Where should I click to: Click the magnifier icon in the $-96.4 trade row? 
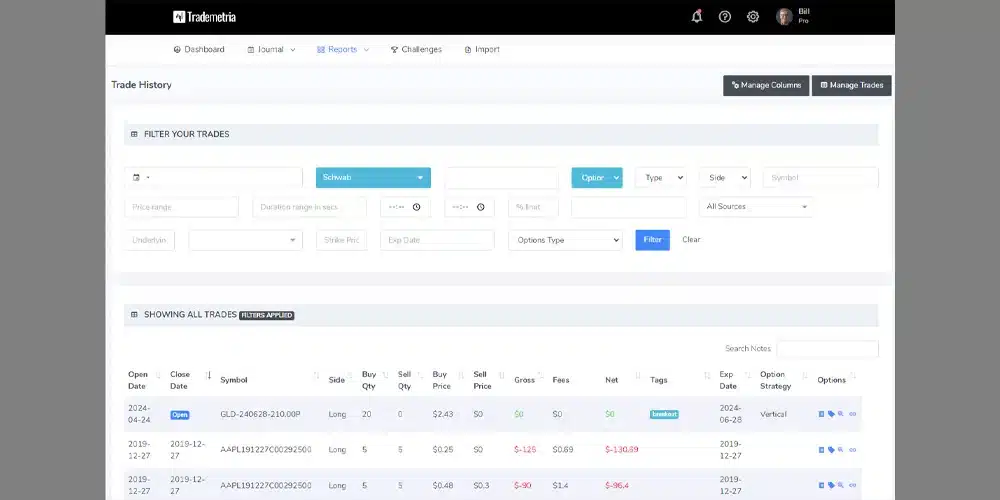coord(841,485)
